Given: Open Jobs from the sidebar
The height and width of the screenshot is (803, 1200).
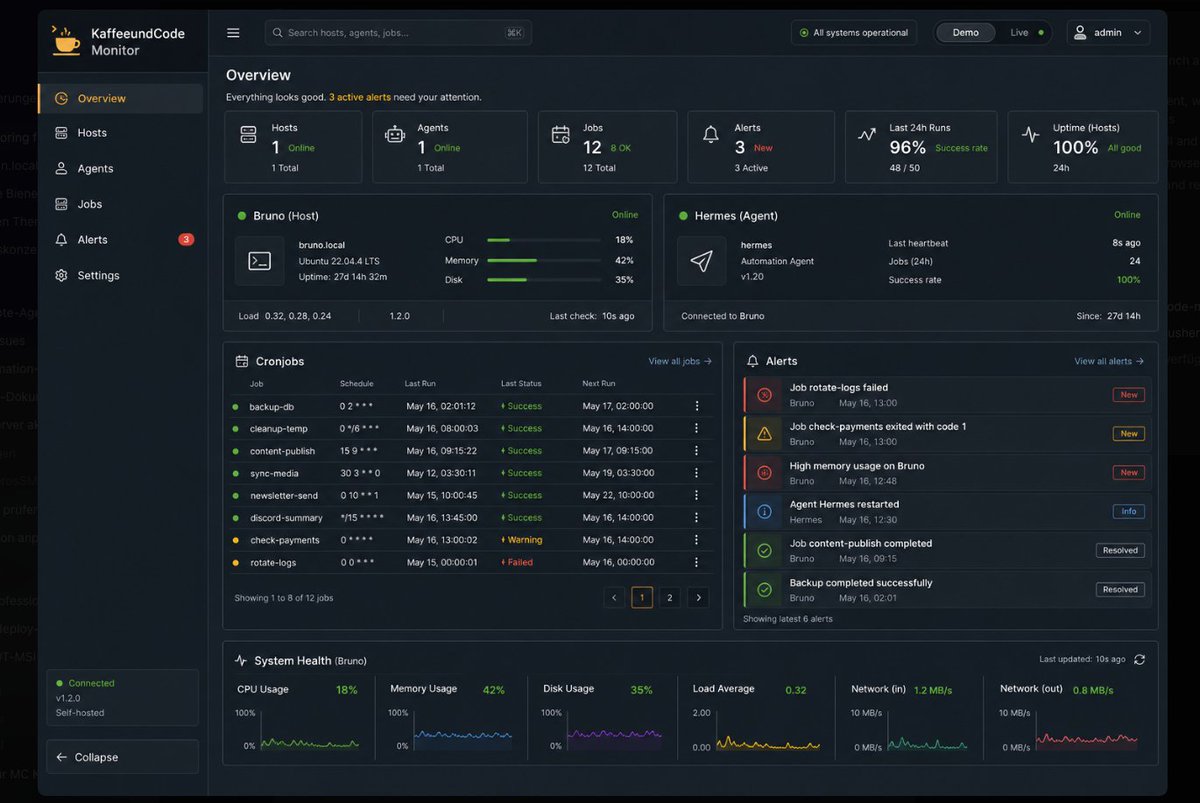Looking at the screenshot, I should click(x=121, y=204).
